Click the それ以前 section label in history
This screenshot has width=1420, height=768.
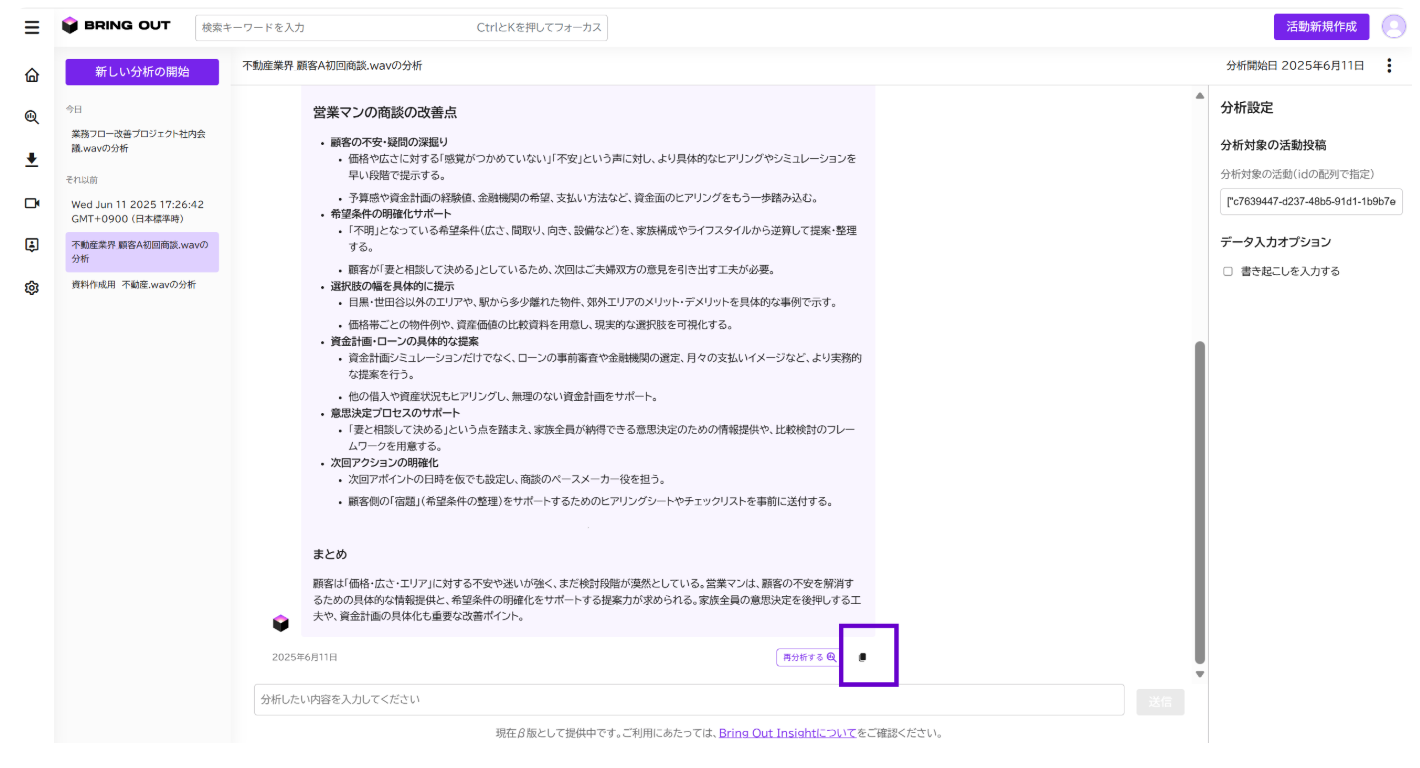click(x=82, y=180)
